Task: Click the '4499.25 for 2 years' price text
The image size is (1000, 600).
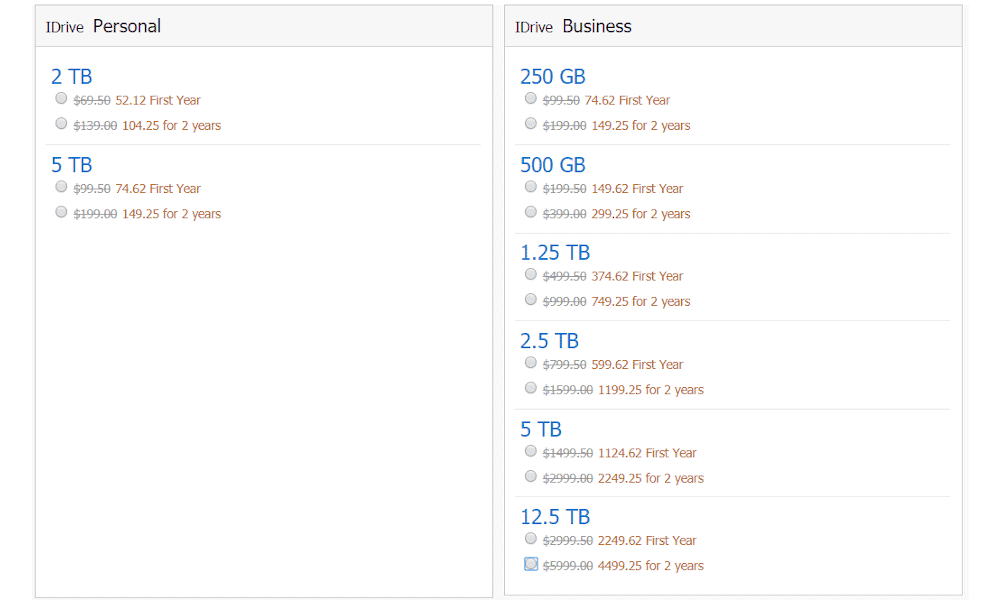Action: point(651,566)
